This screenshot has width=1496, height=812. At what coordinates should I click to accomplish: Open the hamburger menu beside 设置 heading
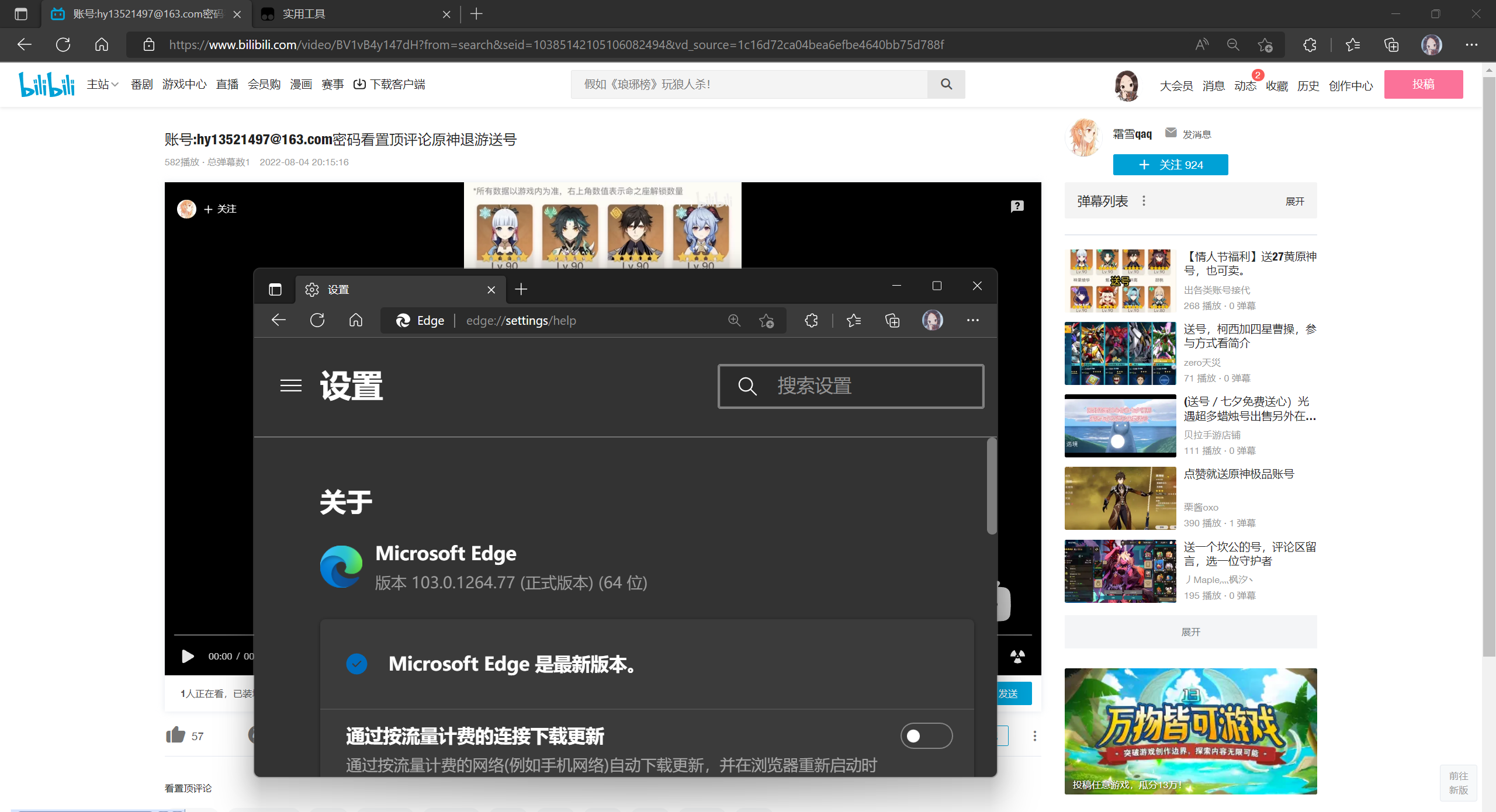tap(291, 386)
